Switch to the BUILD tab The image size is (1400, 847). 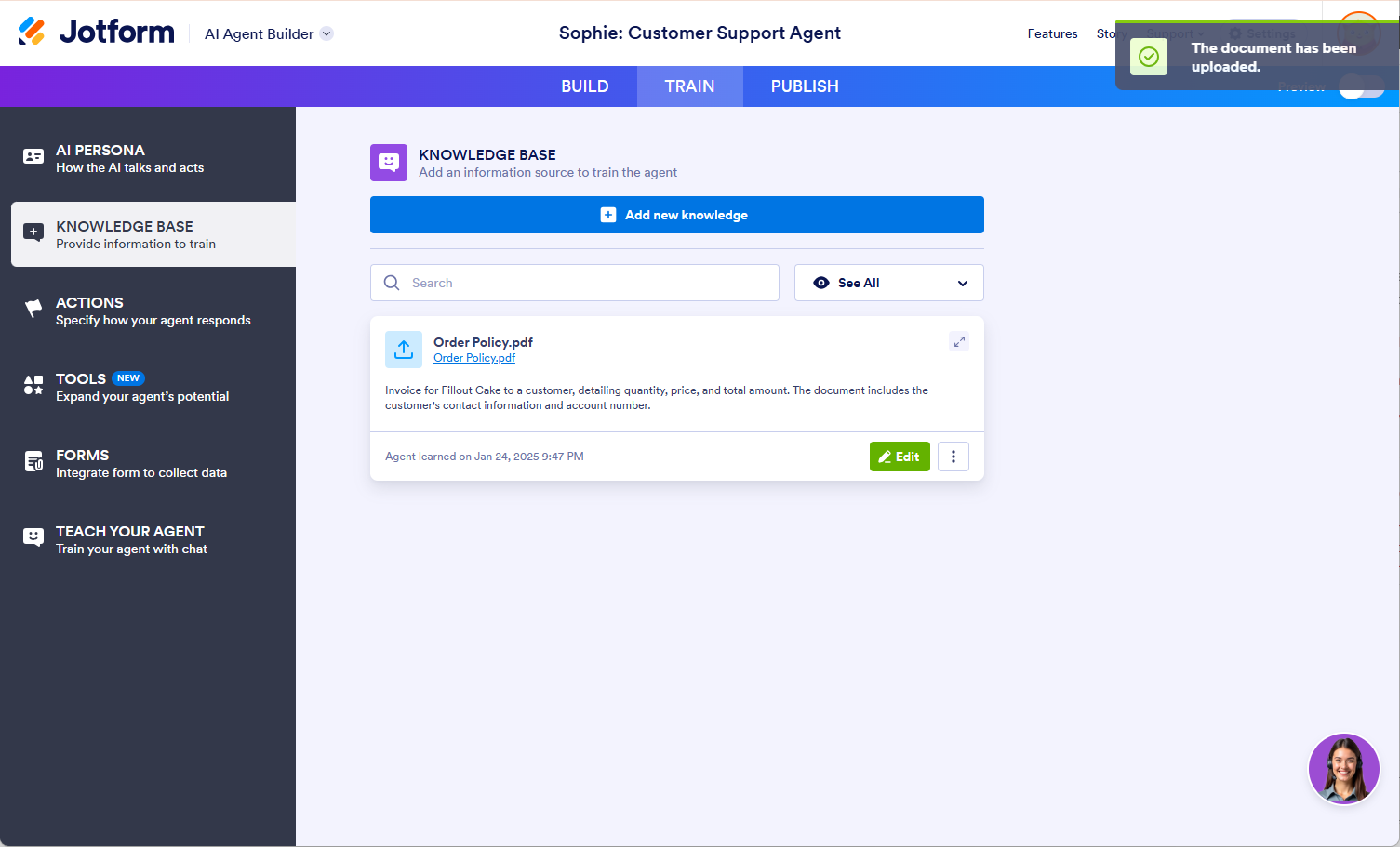(x=585, y=86)
